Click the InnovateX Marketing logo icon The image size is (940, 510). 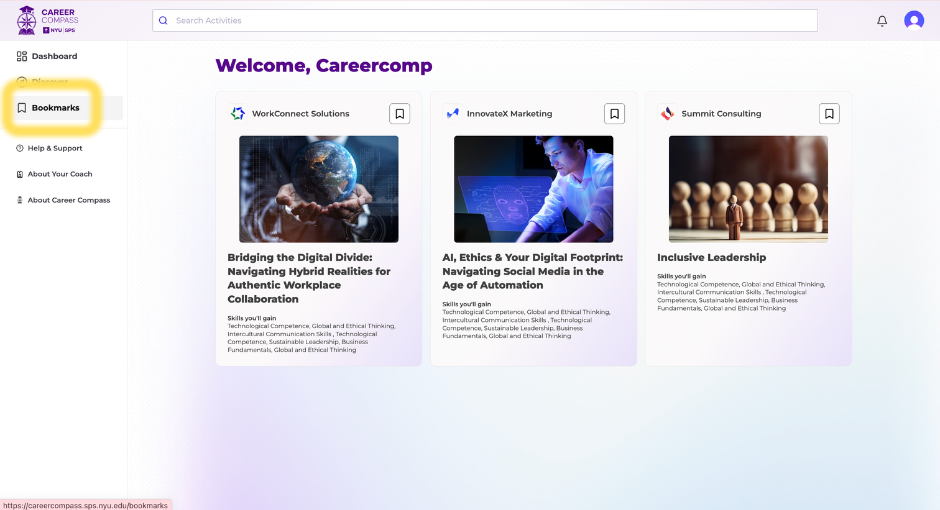coord(453,114)
